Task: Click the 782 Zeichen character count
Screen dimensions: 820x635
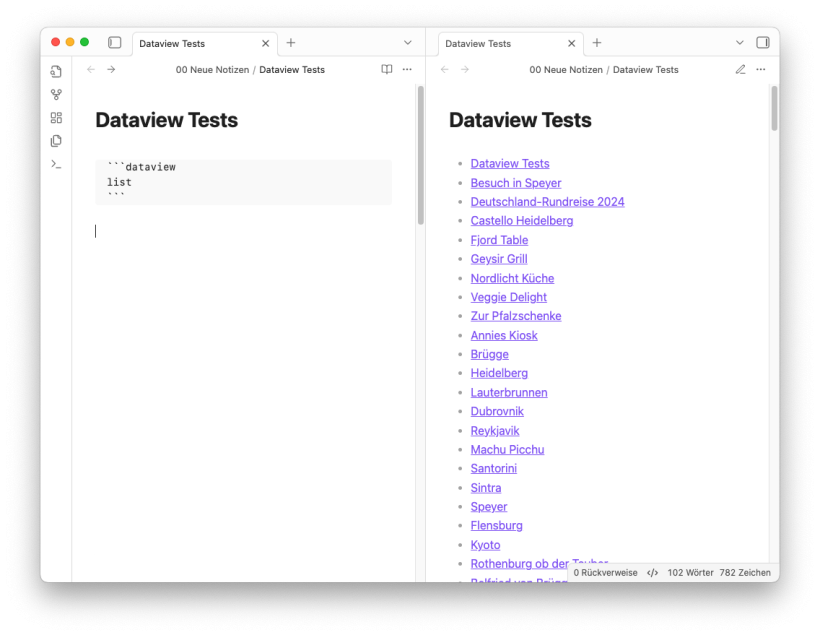Action: tap(745, 573)
